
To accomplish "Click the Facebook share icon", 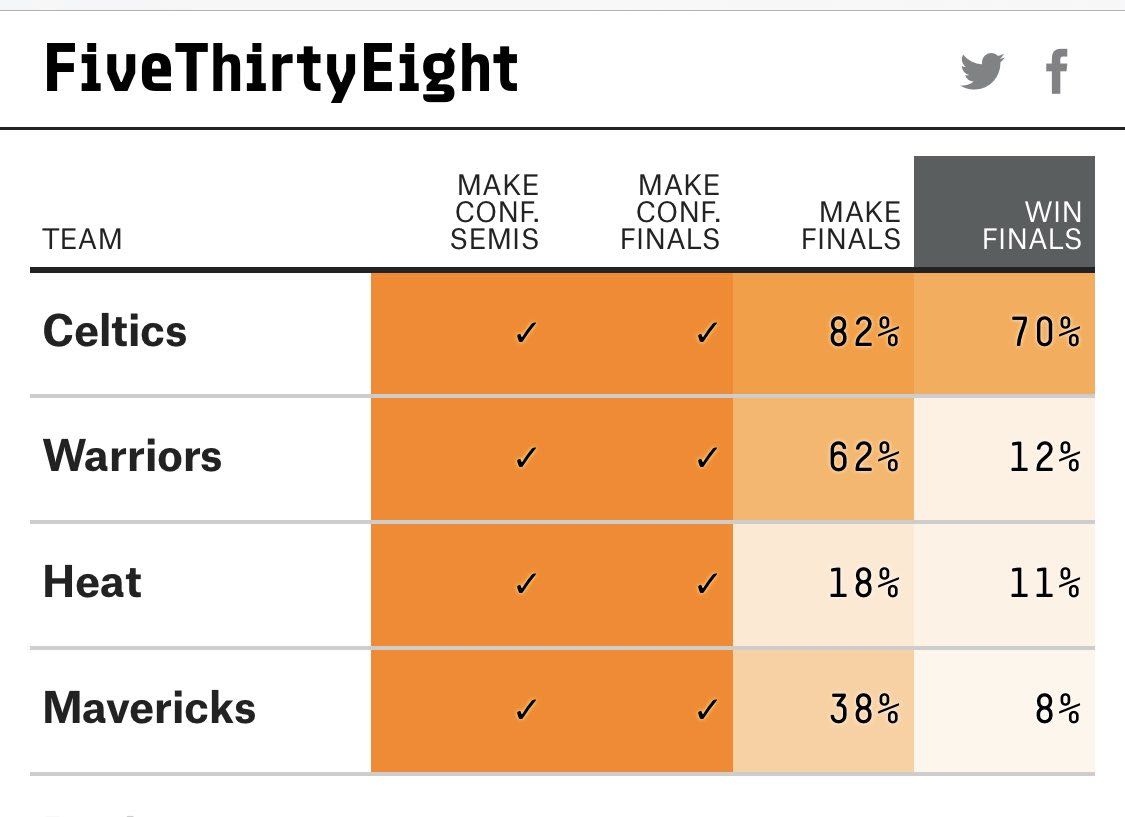I will [1056, 71].
